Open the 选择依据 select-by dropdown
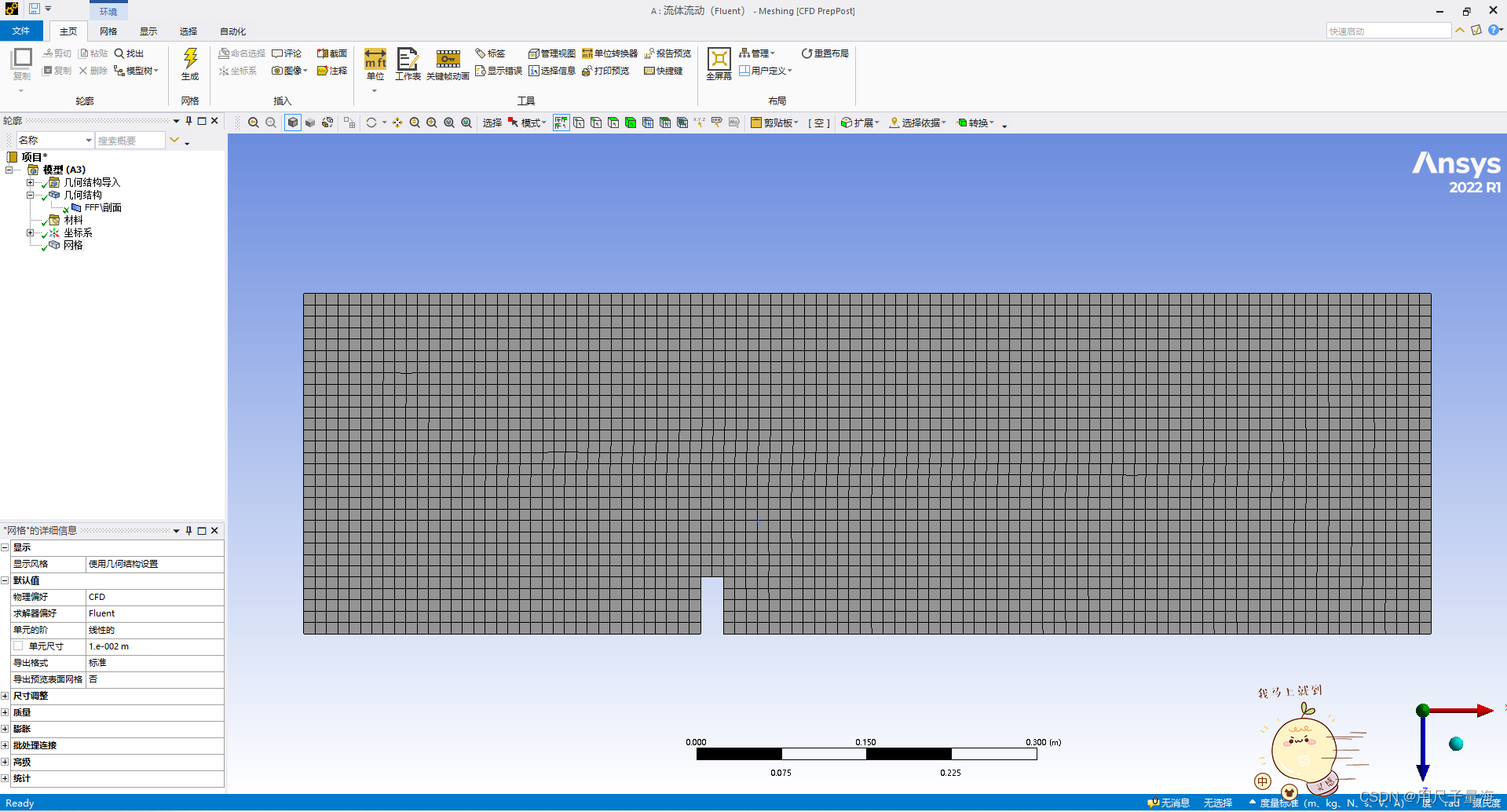Image resolution: width=1507 pixels, height=812 pixels. pyautogui.click(x=918, y=123)
